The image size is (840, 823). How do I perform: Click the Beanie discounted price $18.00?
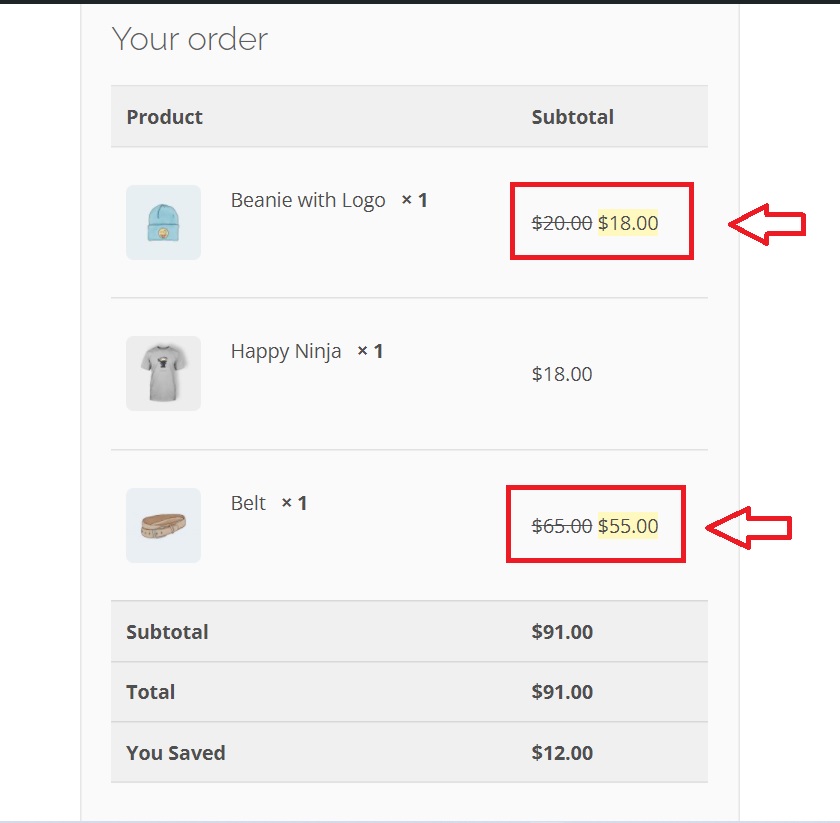pyautogui.click(x=628, y=223)
